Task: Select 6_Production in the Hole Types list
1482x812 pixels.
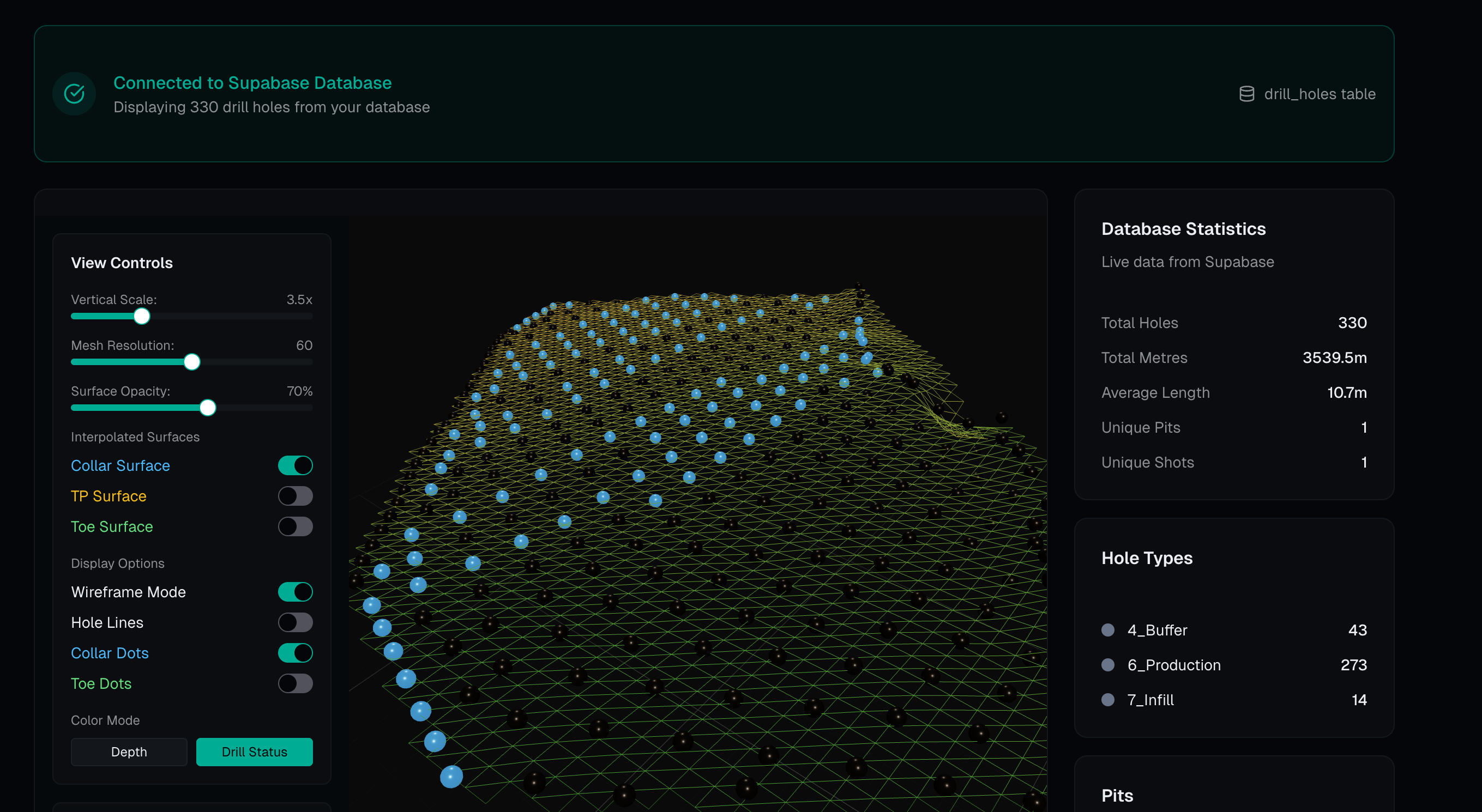Action: [x=1173, y=665]
